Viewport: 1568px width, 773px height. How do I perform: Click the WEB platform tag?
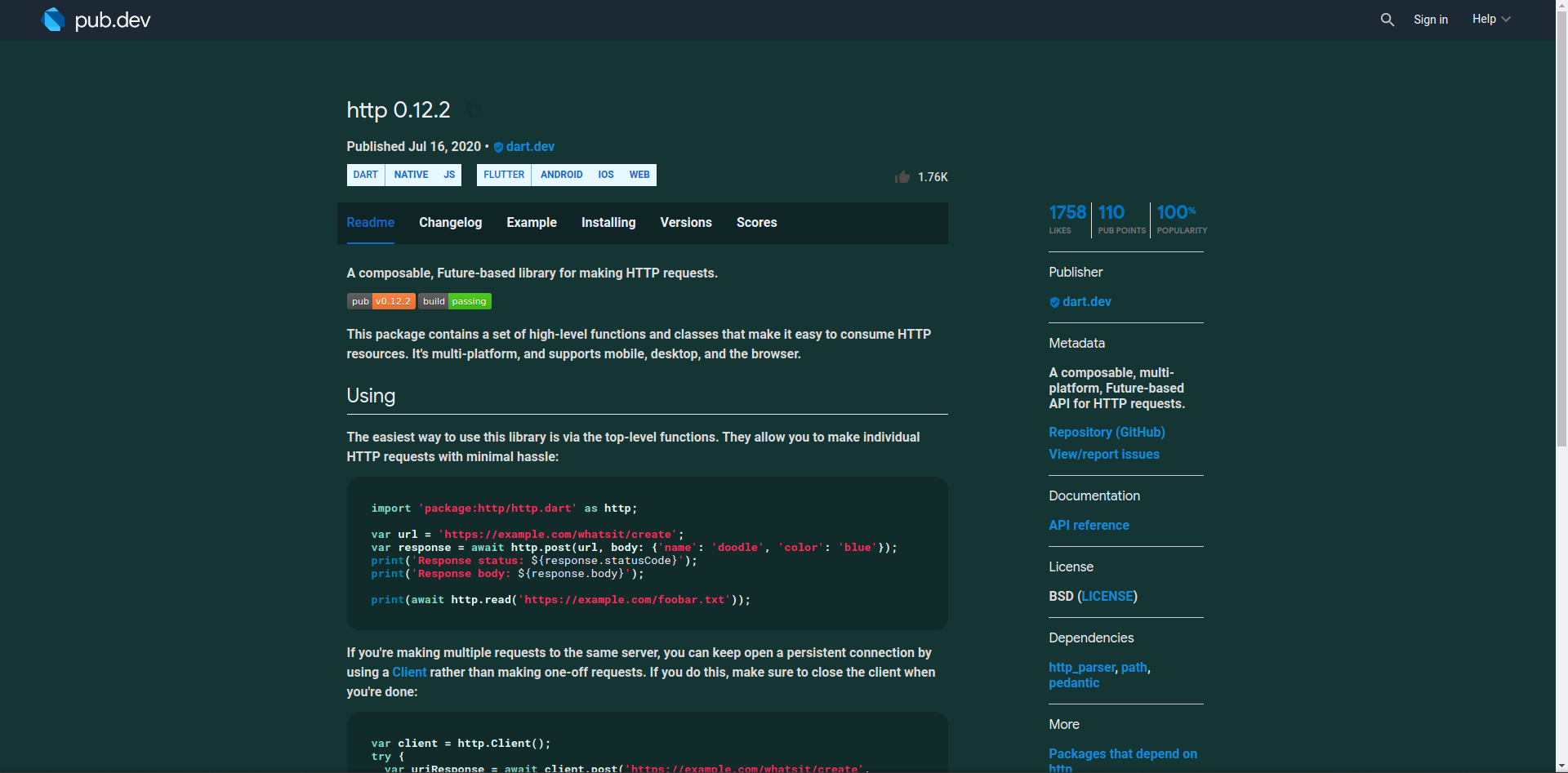coord(639,175)
